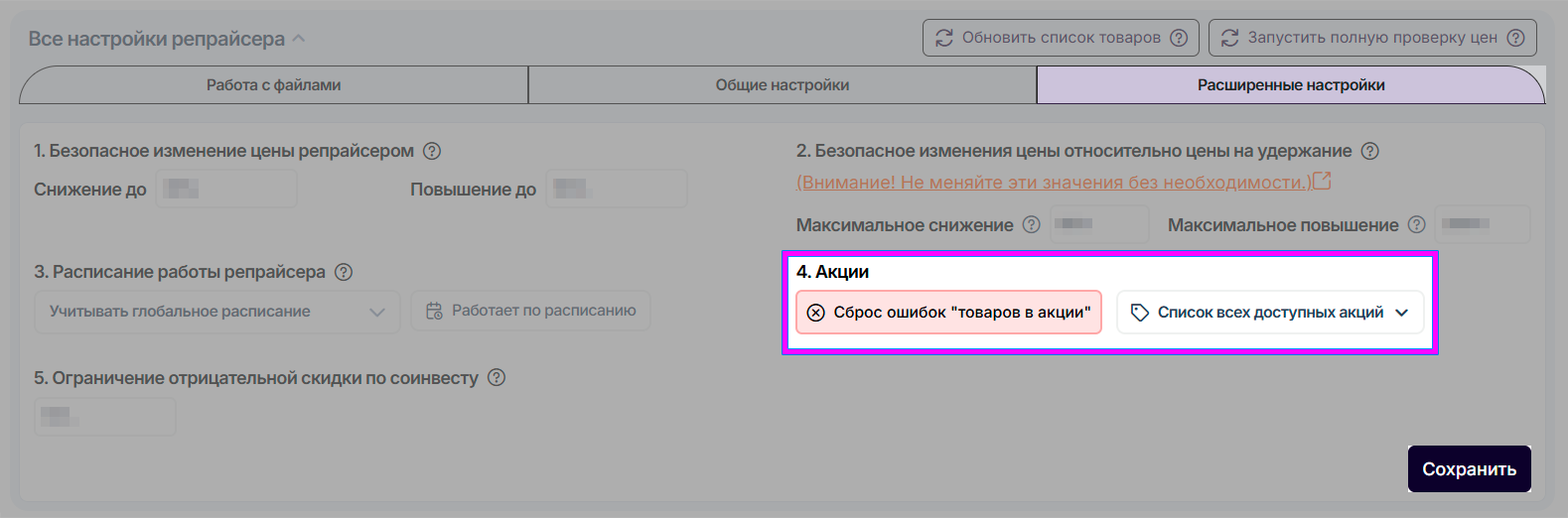Expand Список всех доступных акций dropdown
The width and height of the screenshot is (1568, 518).
coord(1270,313)
